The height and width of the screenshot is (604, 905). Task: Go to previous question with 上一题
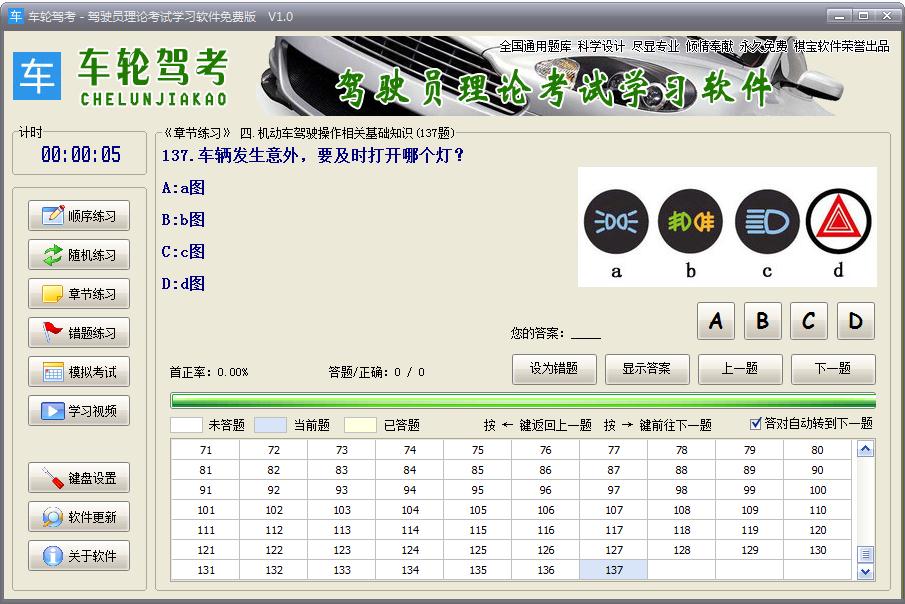740,369
